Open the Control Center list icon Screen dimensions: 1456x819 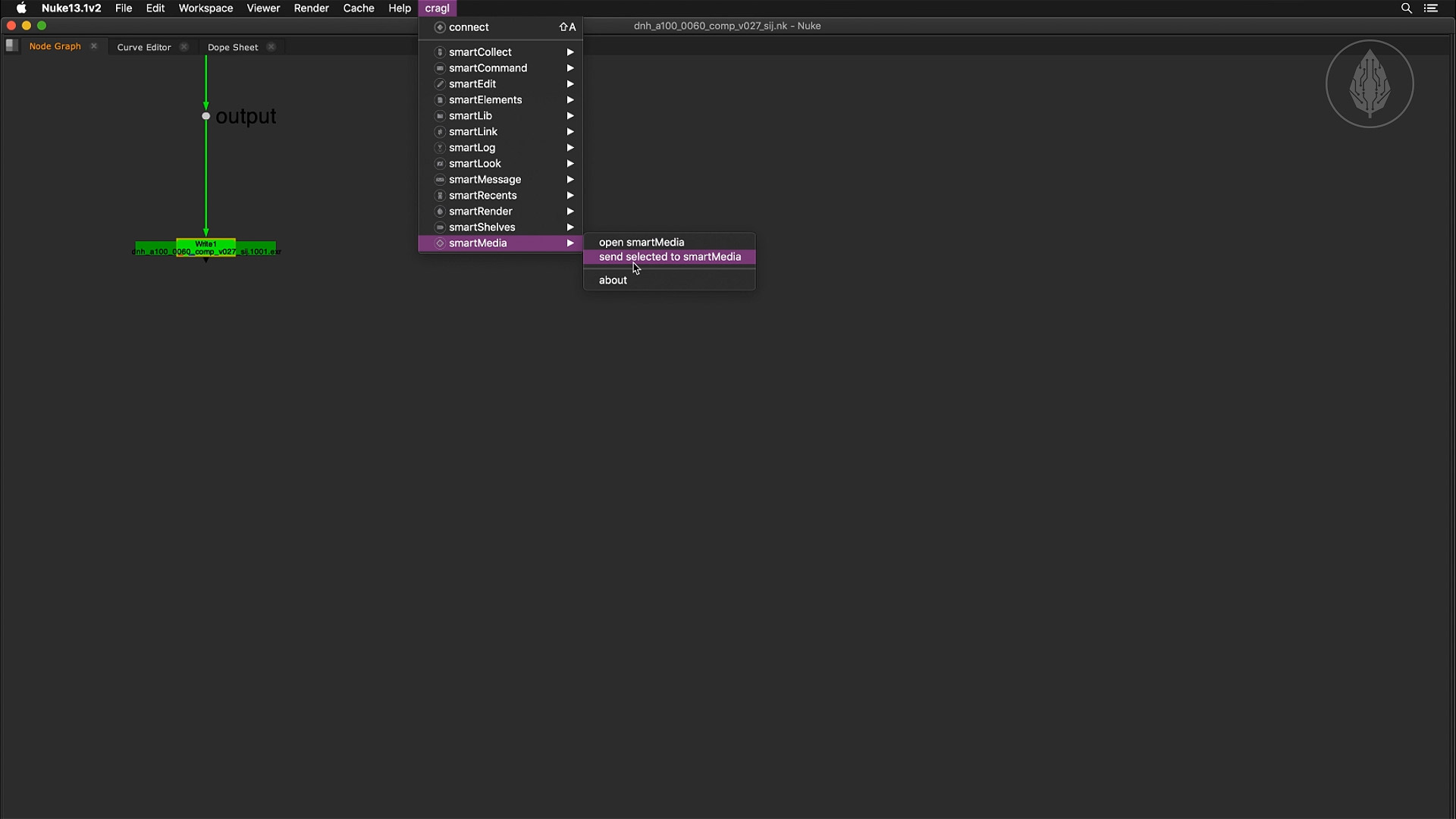coord(1431,8)
